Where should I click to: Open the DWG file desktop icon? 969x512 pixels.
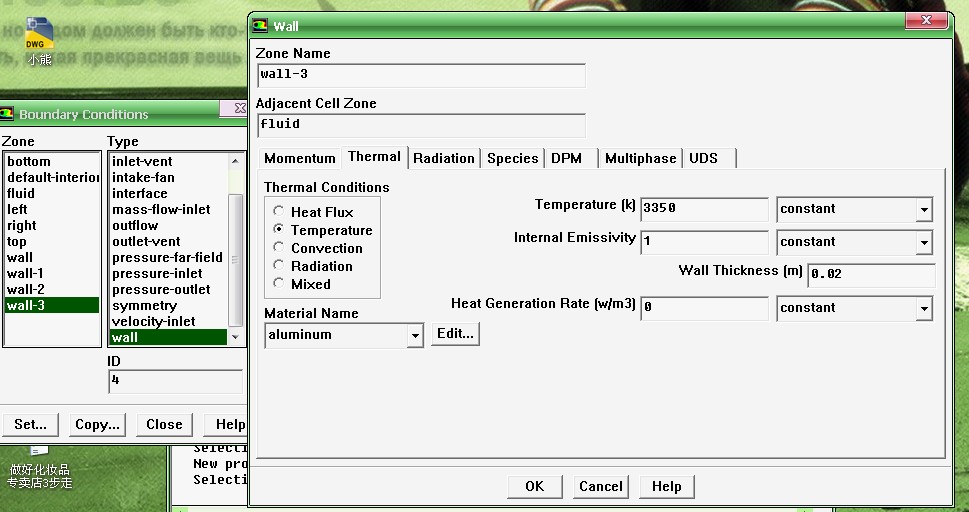pyautogui.click(x=38, y=35)
